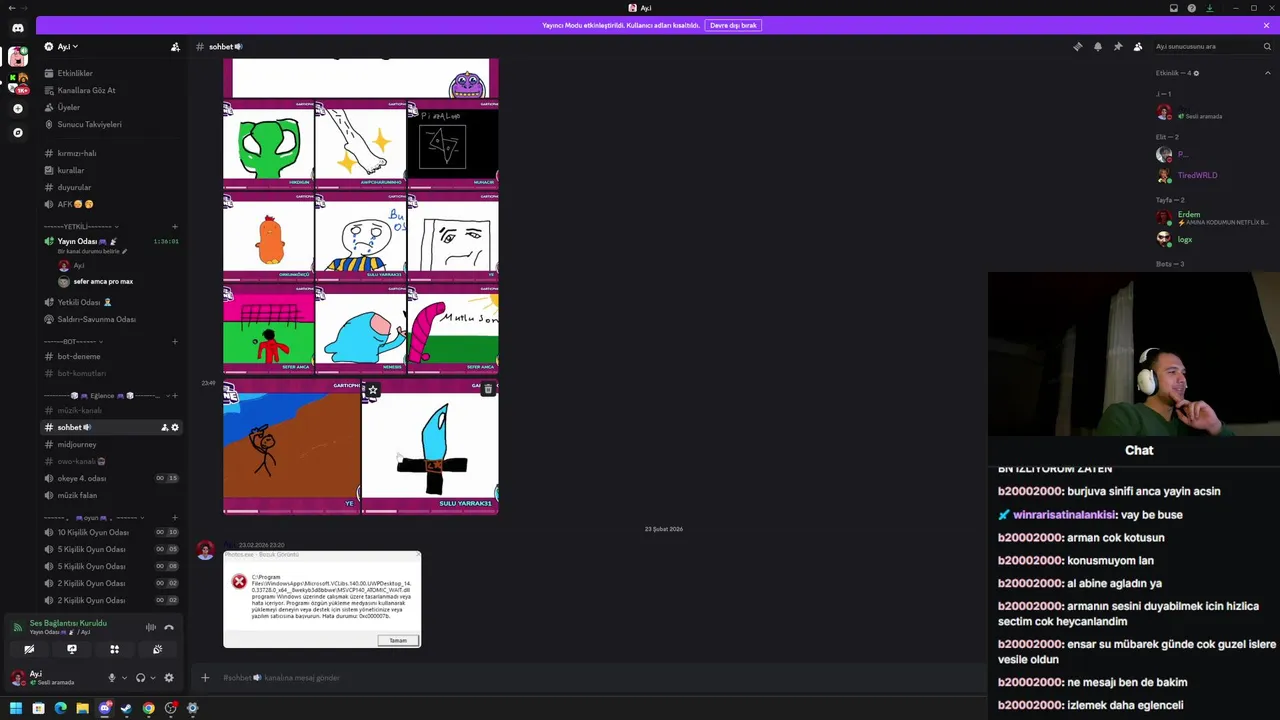Viewport: 1280px width, 720px height.
Task: Open Erdem member in member list
Action: 1210,218
